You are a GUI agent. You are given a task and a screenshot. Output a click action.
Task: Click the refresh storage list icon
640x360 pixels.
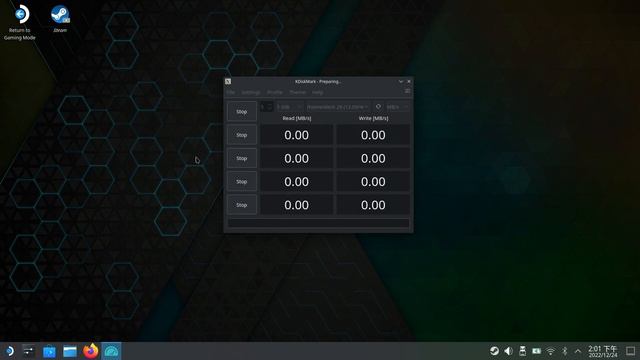(x=378, y=107)
